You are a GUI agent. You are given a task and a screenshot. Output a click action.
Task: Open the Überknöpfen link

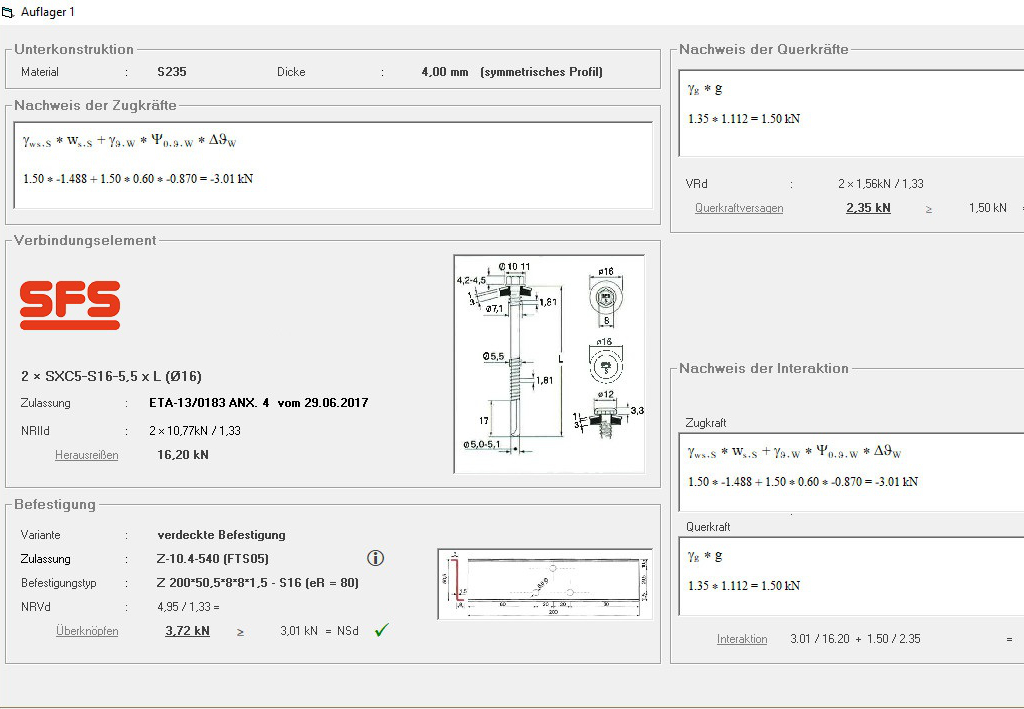coord(88,631)
